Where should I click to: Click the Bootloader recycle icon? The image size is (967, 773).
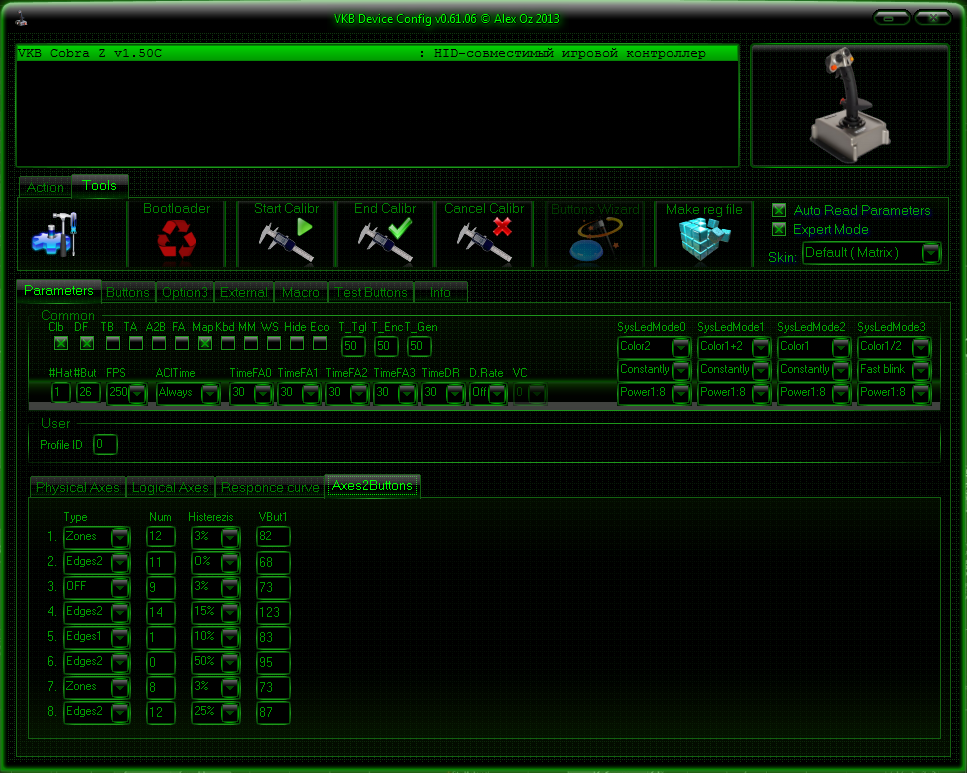pos(176,240)
